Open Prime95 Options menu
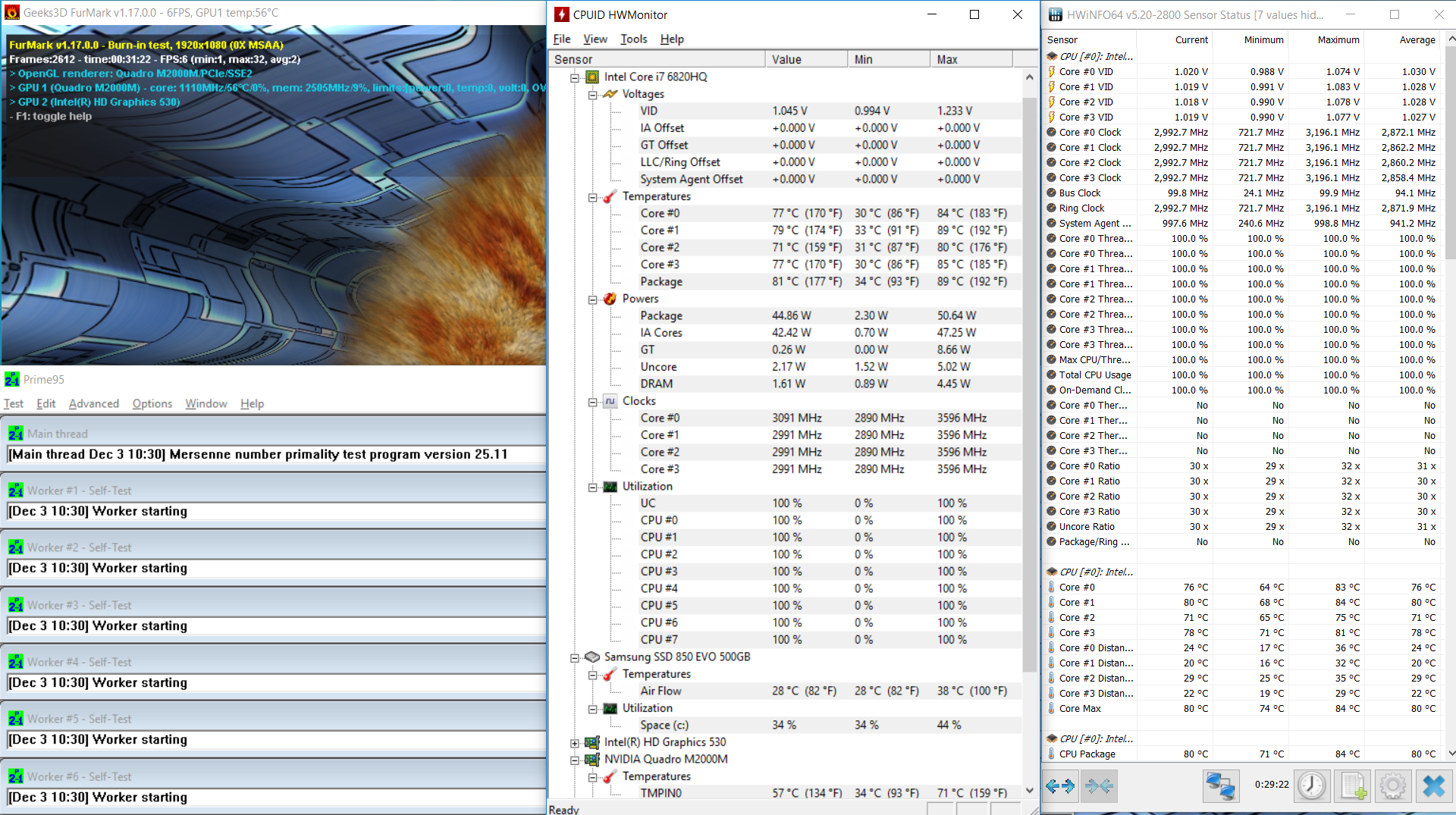 (x=152, y=403)
